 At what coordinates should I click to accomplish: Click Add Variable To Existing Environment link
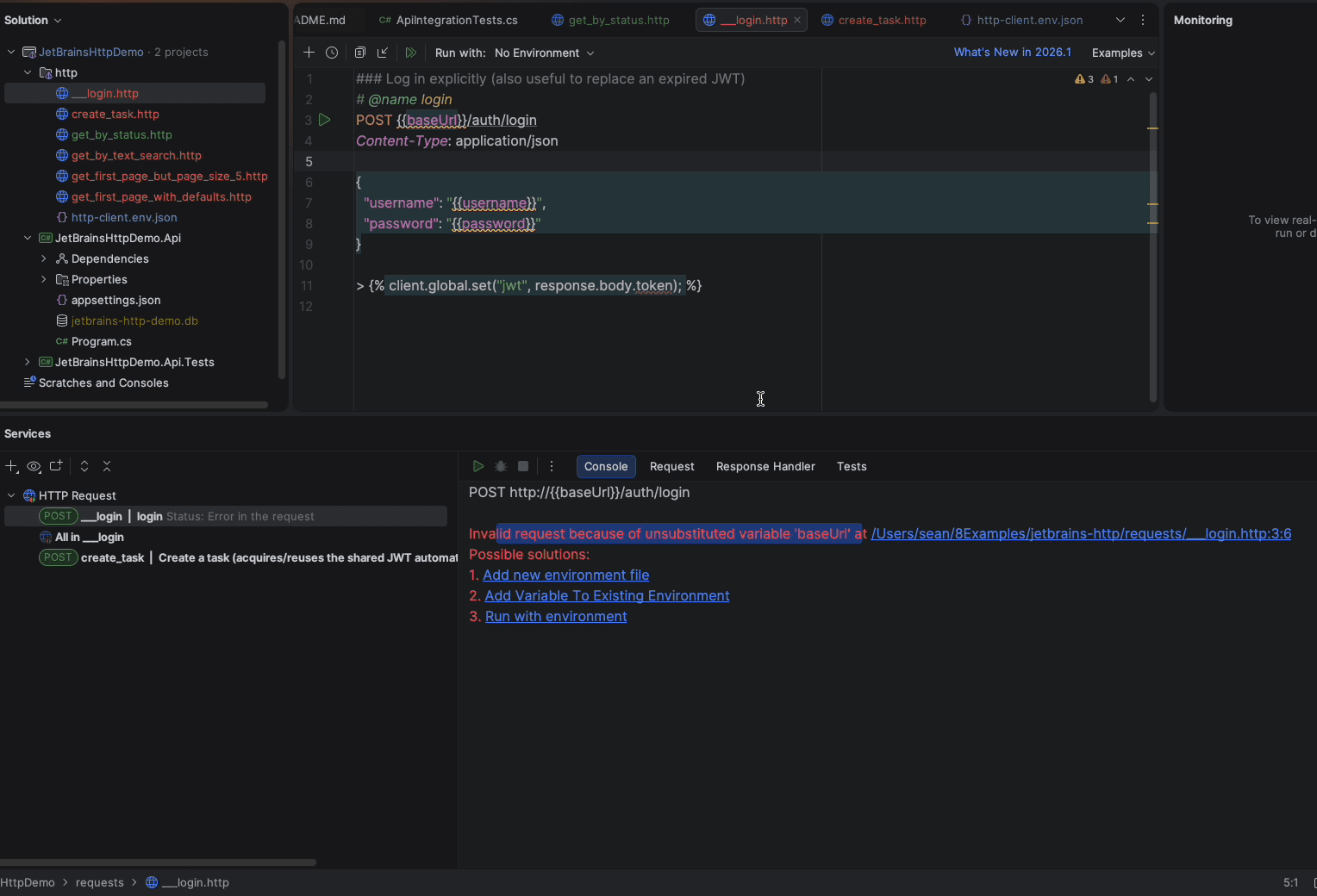[x=607, y=595]
